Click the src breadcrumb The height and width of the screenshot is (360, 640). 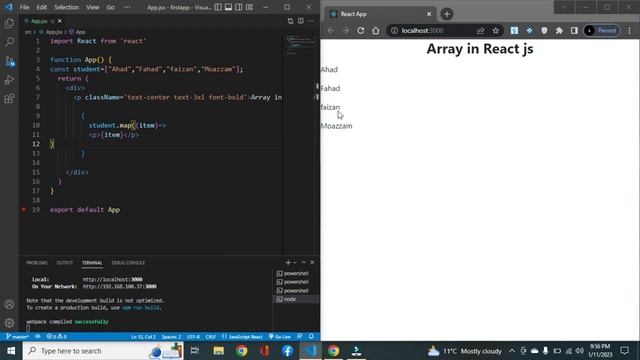pyautogui.click(x=28, y=32)
